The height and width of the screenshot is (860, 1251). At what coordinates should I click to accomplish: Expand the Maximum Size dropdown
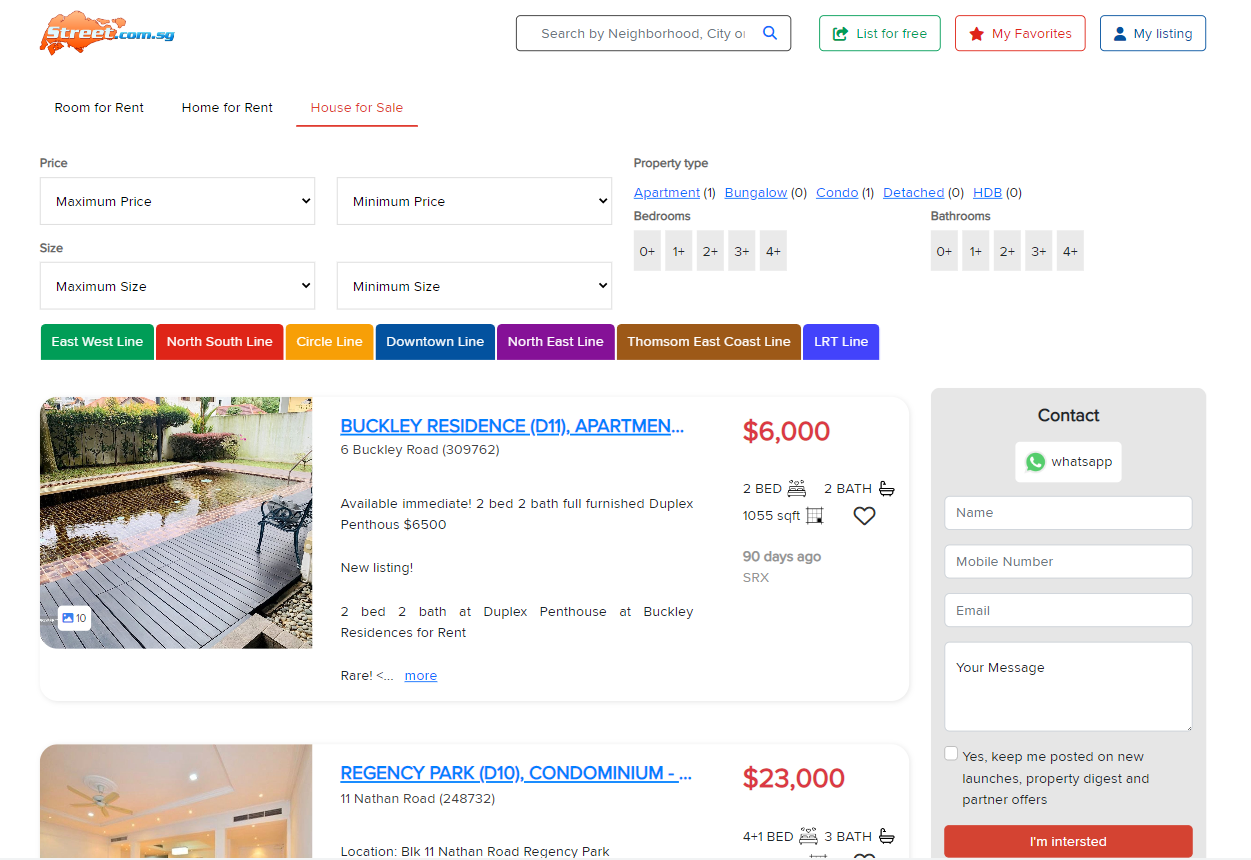(177, 286)
